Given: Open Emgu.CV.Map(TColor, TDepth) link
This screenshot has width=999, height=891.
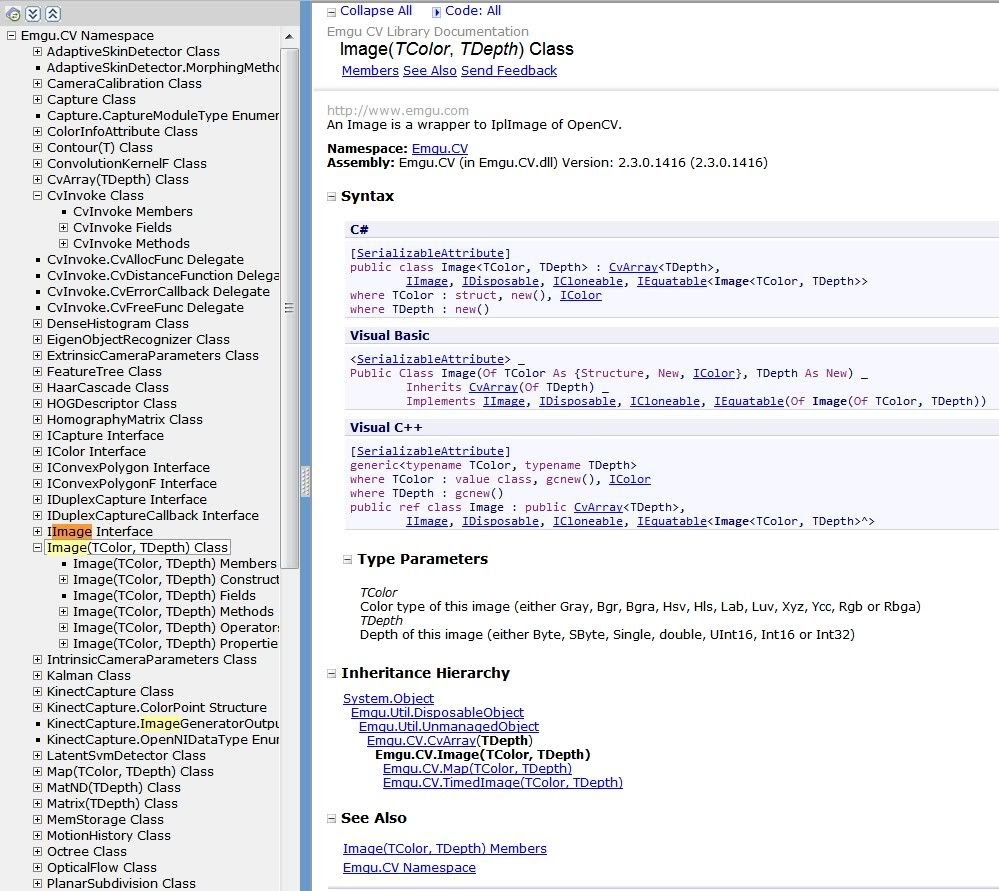Looking at the screenshot, I should pyautogui.click(x=477, y=769).
